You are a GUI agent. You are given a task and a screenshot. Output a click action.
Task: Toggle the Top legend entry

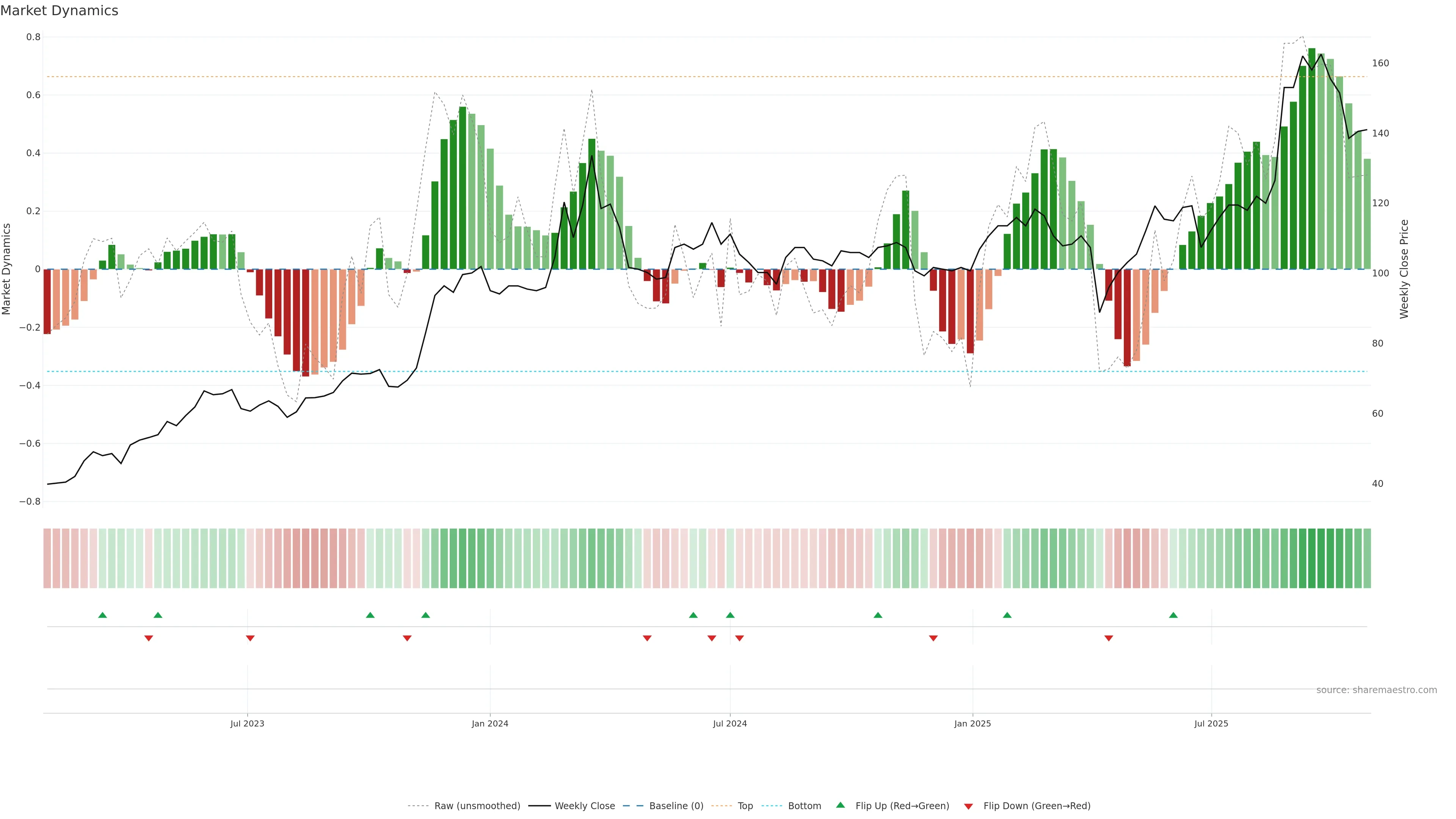745,806
